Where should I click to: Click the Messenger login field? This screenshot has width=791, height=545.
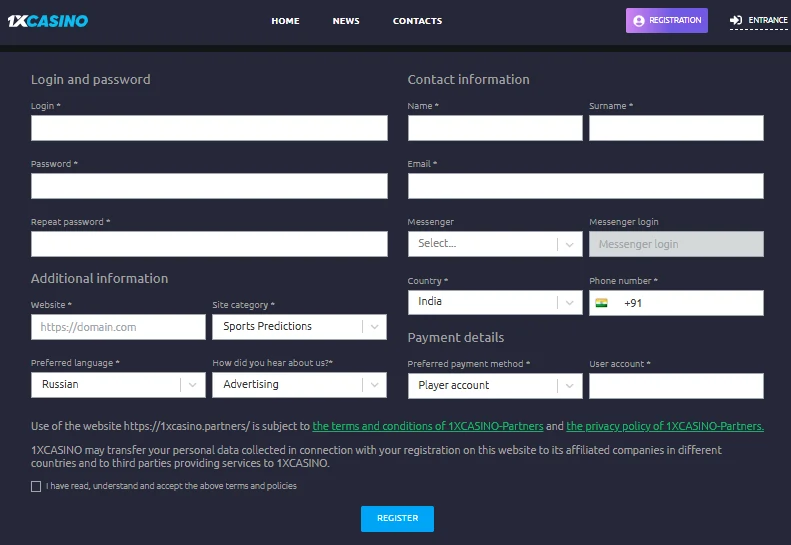coord(676,244)
